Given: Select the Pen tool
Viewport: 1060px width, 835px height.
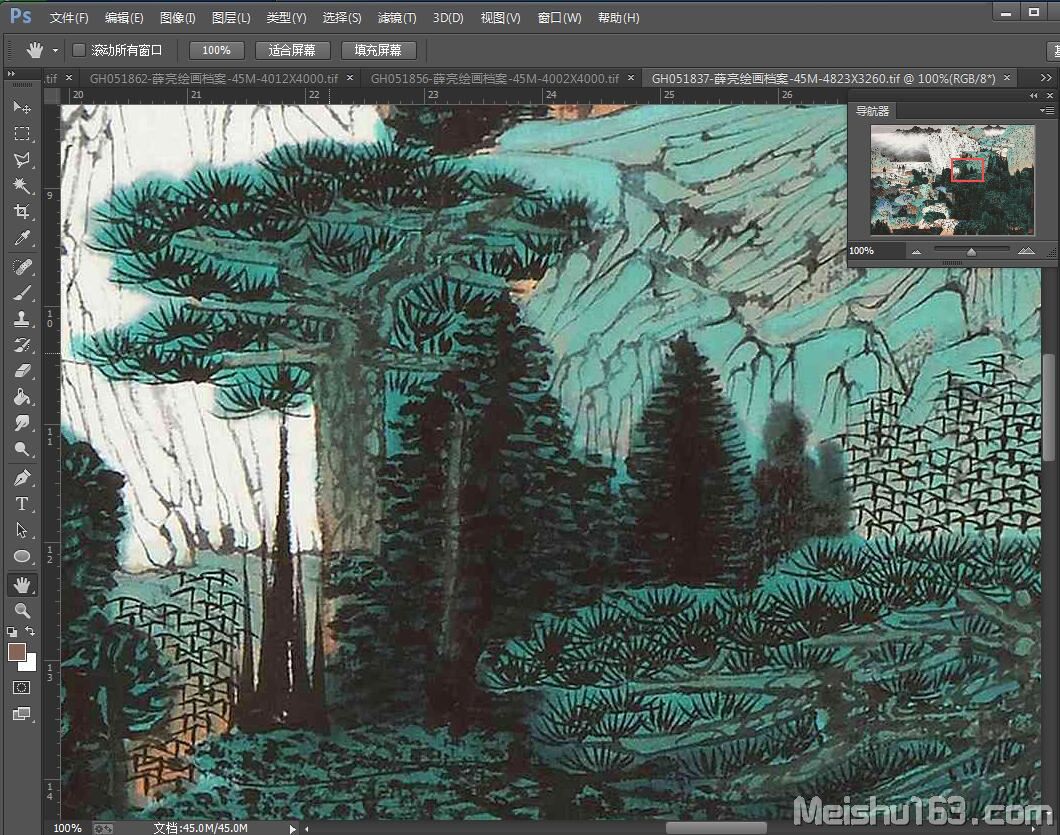Looking at the screenshot, I should coord(22,478).
